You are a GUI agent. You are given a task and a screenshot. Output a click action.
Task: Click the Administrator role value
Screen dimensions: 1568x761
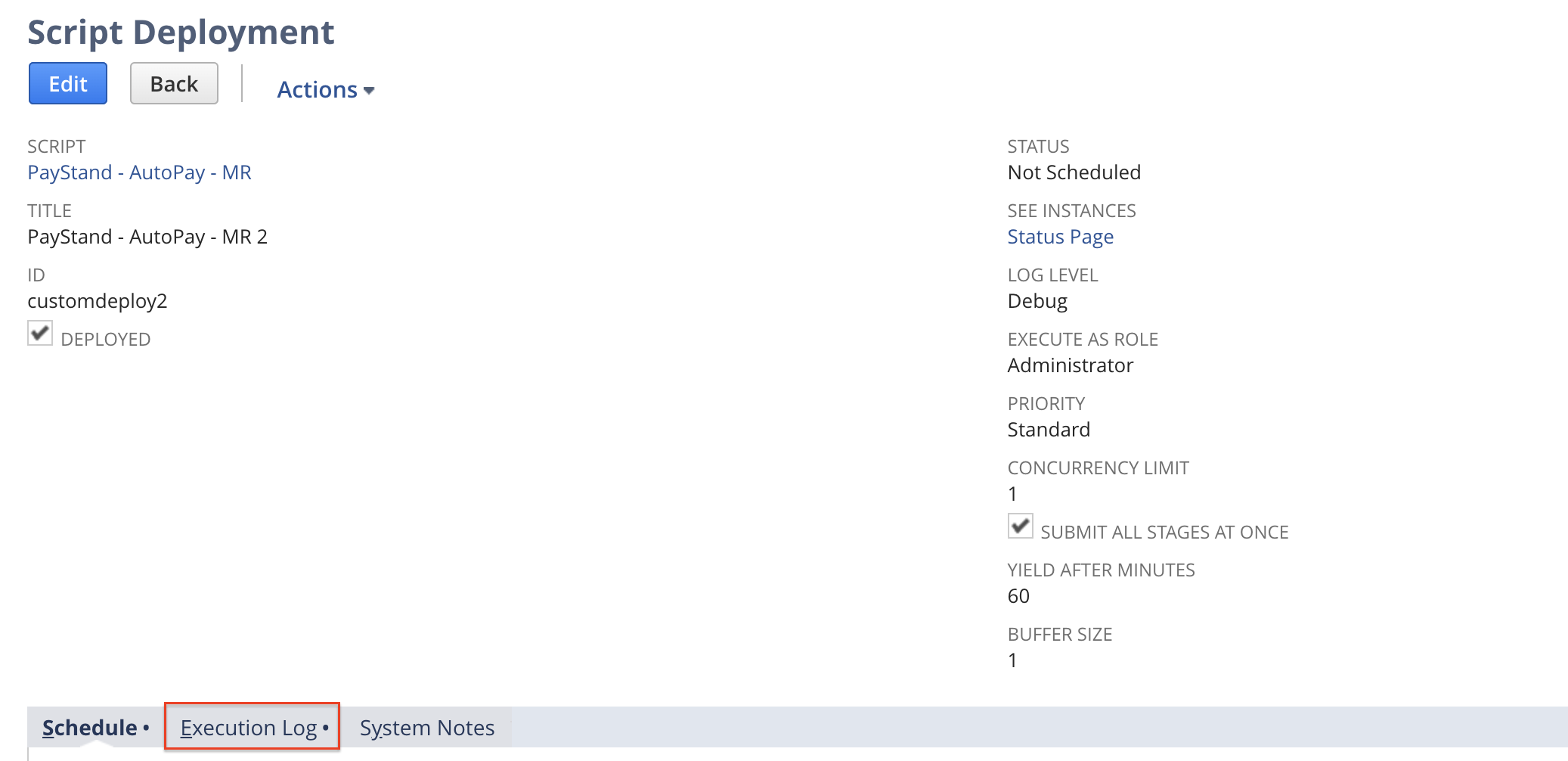(1070, 365)
